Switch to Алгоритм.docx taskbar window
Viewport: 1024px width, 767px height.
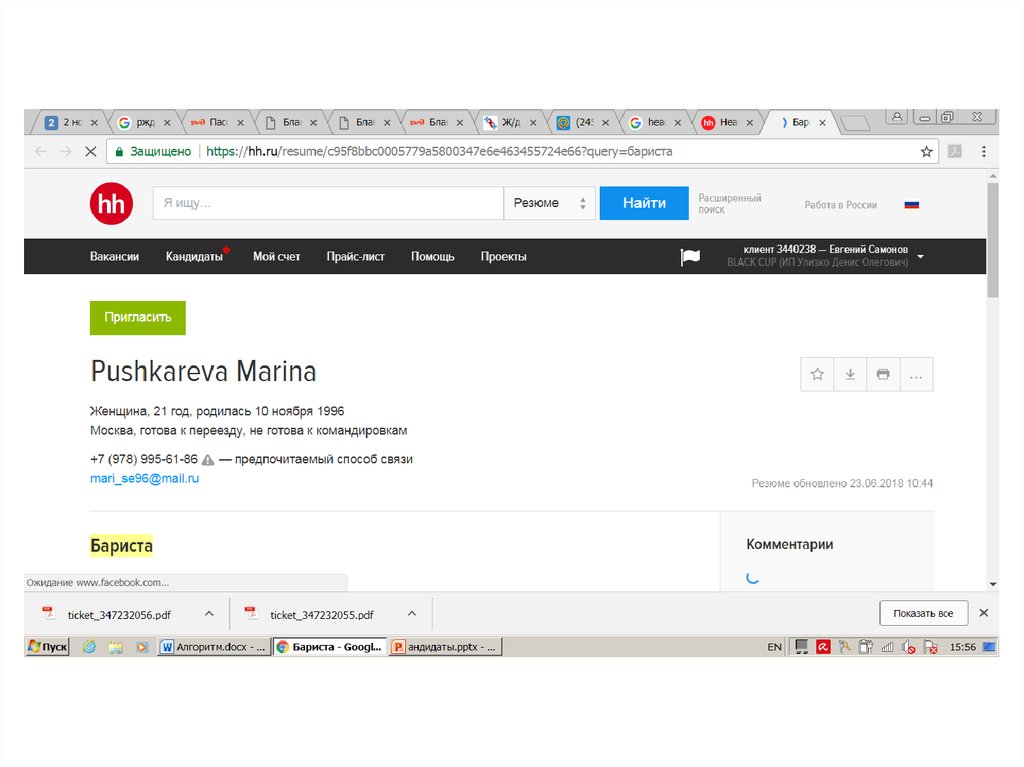214,647
